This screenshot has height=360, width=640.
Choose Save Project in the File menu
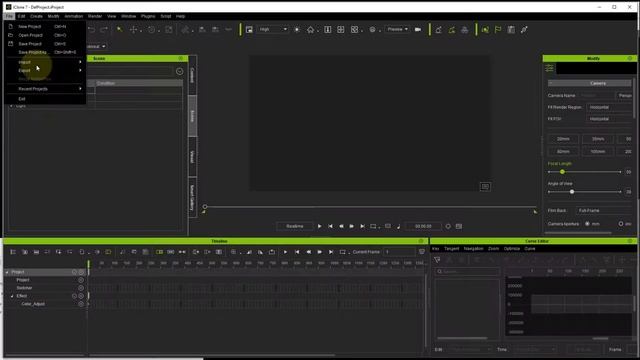pyautogui.click(x=44, y=44)
